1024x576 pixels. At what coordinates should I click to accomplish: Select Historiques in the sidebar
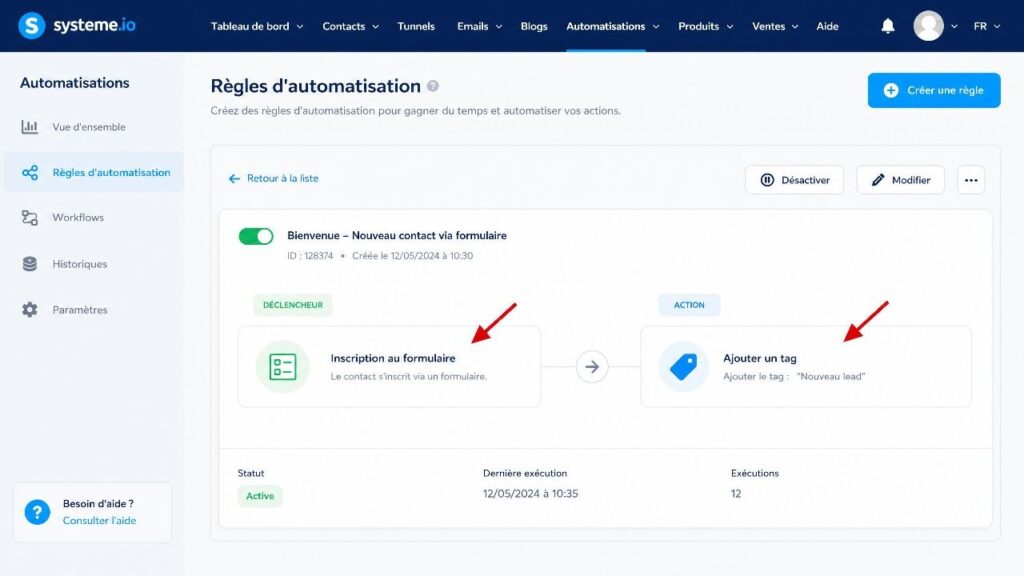tap(80, 264)
